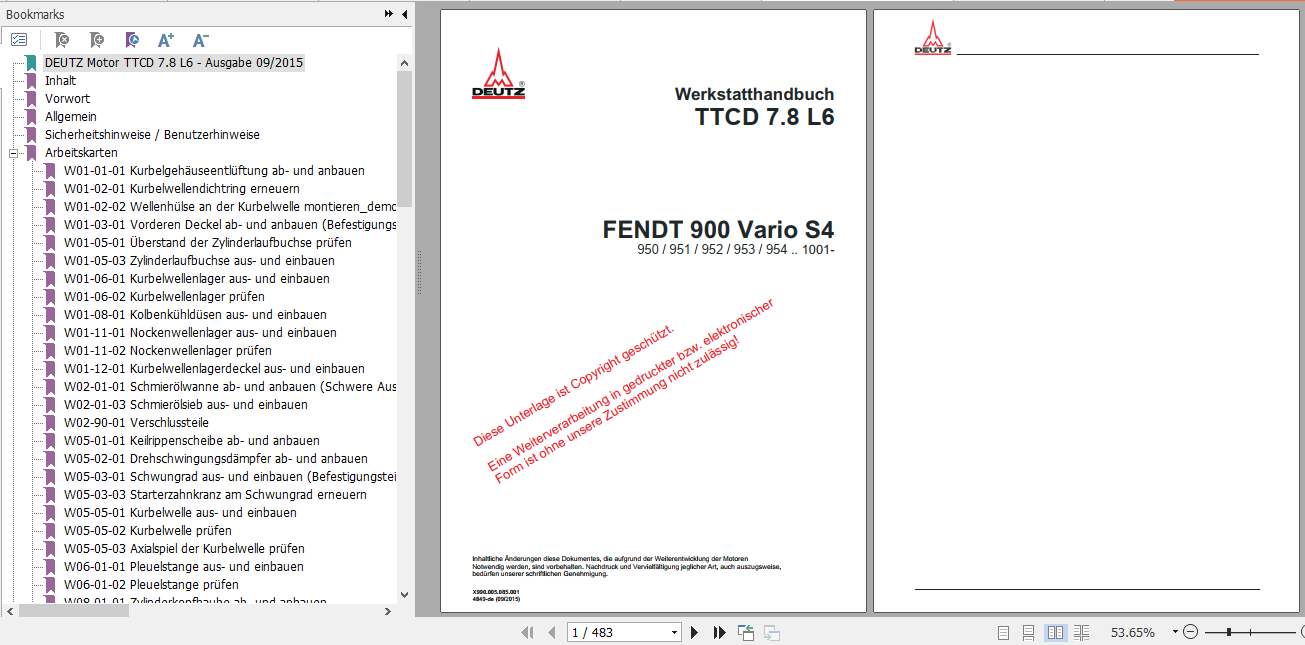
Task: Open the DEUTZ Motor TTCD 7.8 L6 bookmark
Action: [x=174, y=62]
